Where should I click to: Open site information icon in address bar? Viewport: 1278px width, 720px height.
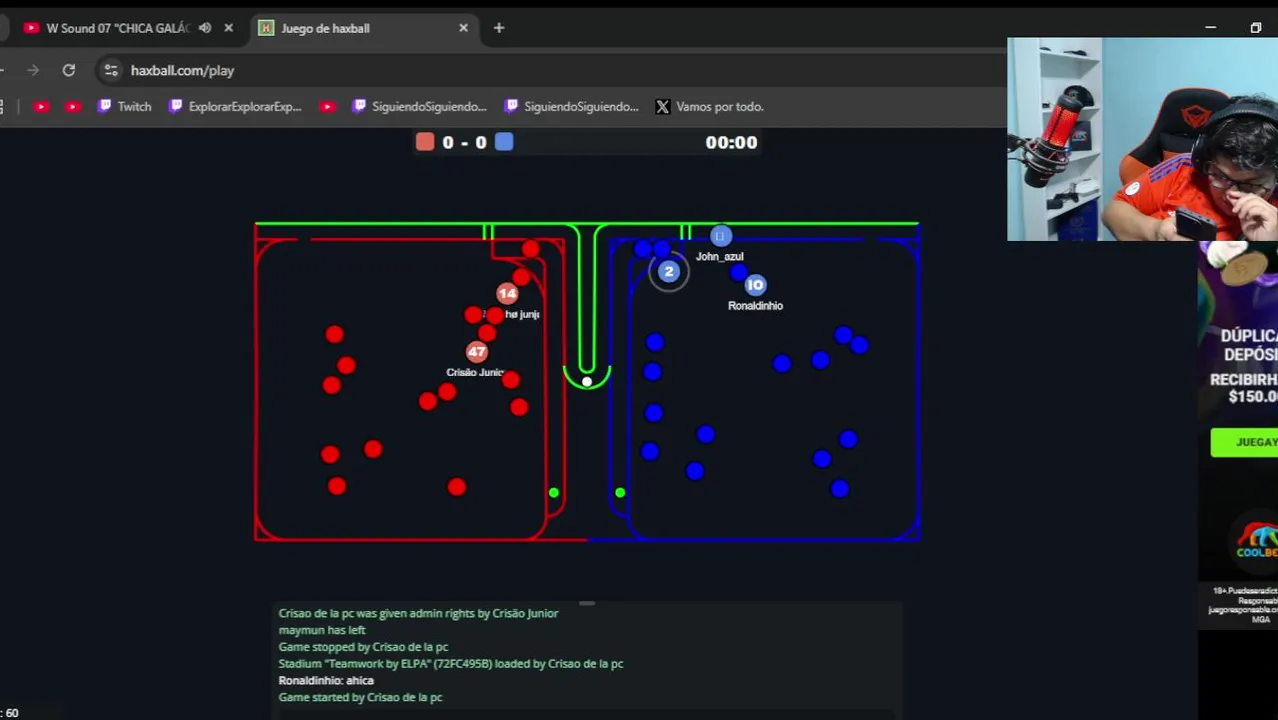(111, 70)
